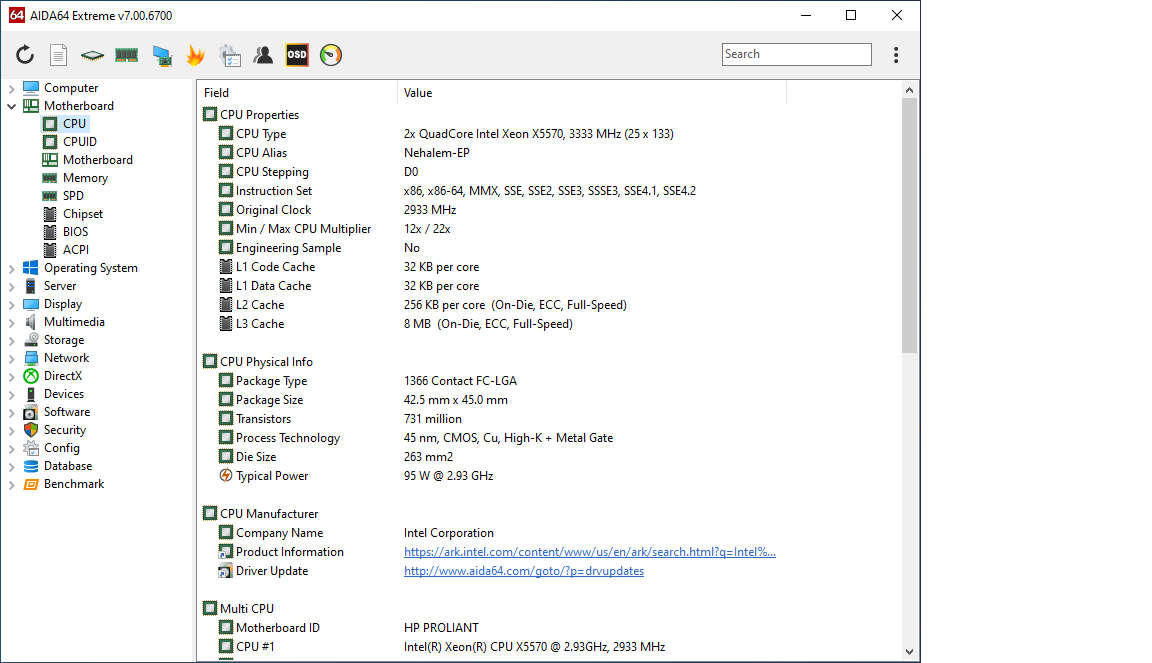This screenshot has width=1152, height=663.
Task: Click the Refresh icon on the toolbar
Action: point(24,54)
